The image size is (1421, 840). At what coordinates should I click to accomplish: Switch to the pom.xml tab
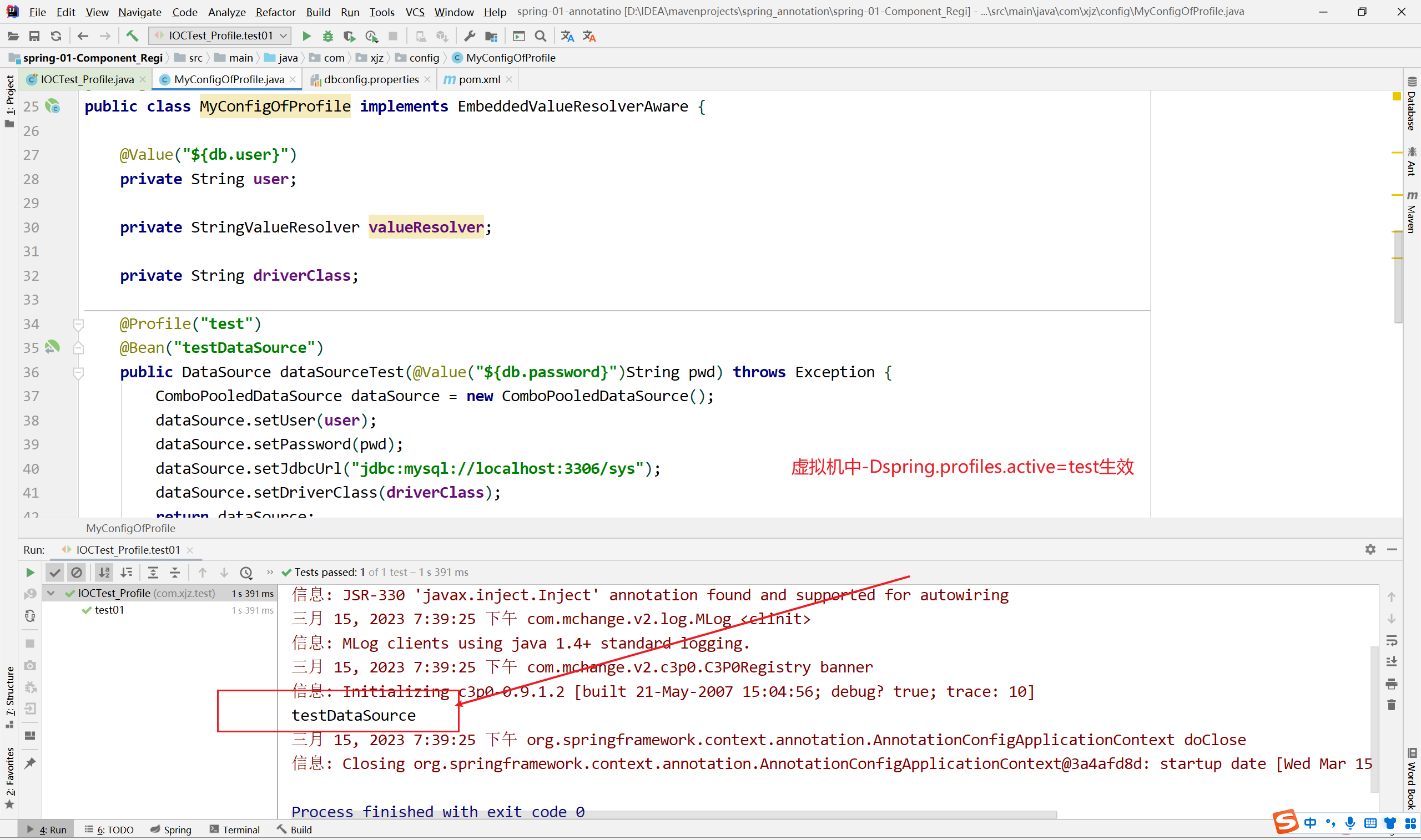tap(479, 79)
